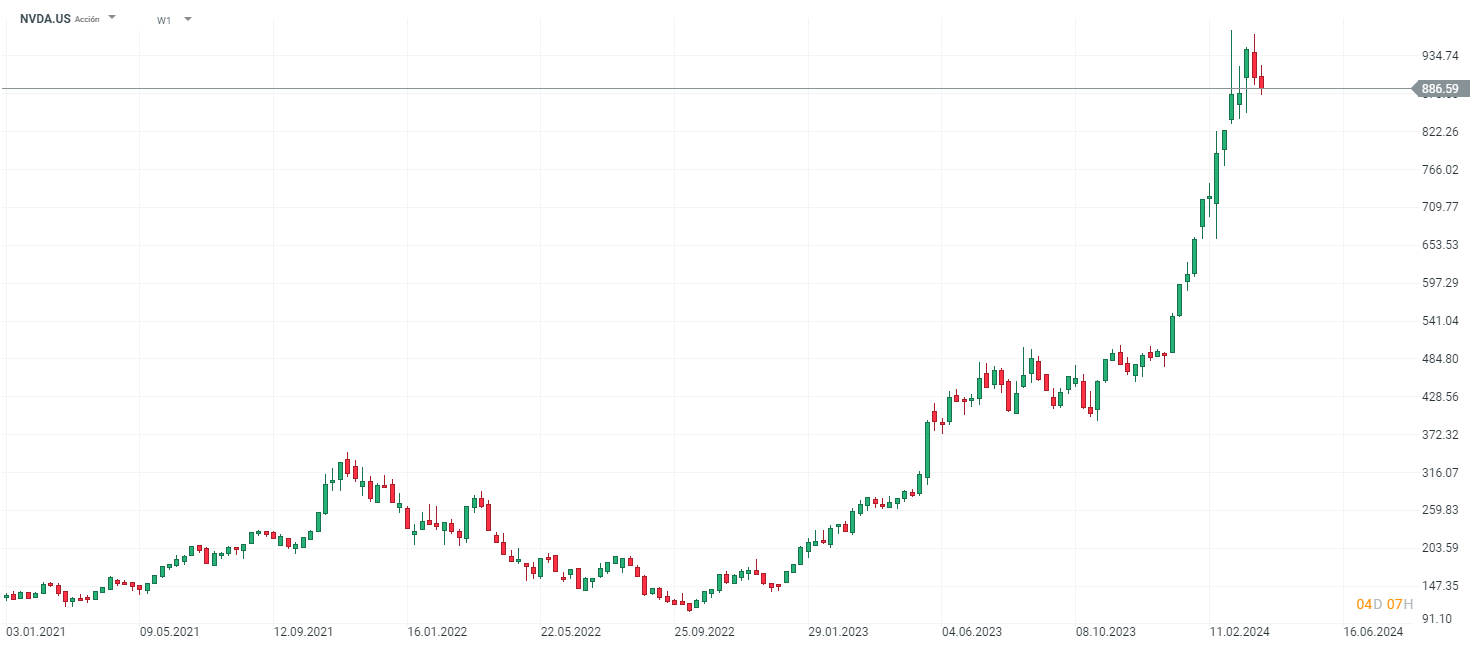Open the NVDA.US symbol dropdown arrow

tap(112, 18)
